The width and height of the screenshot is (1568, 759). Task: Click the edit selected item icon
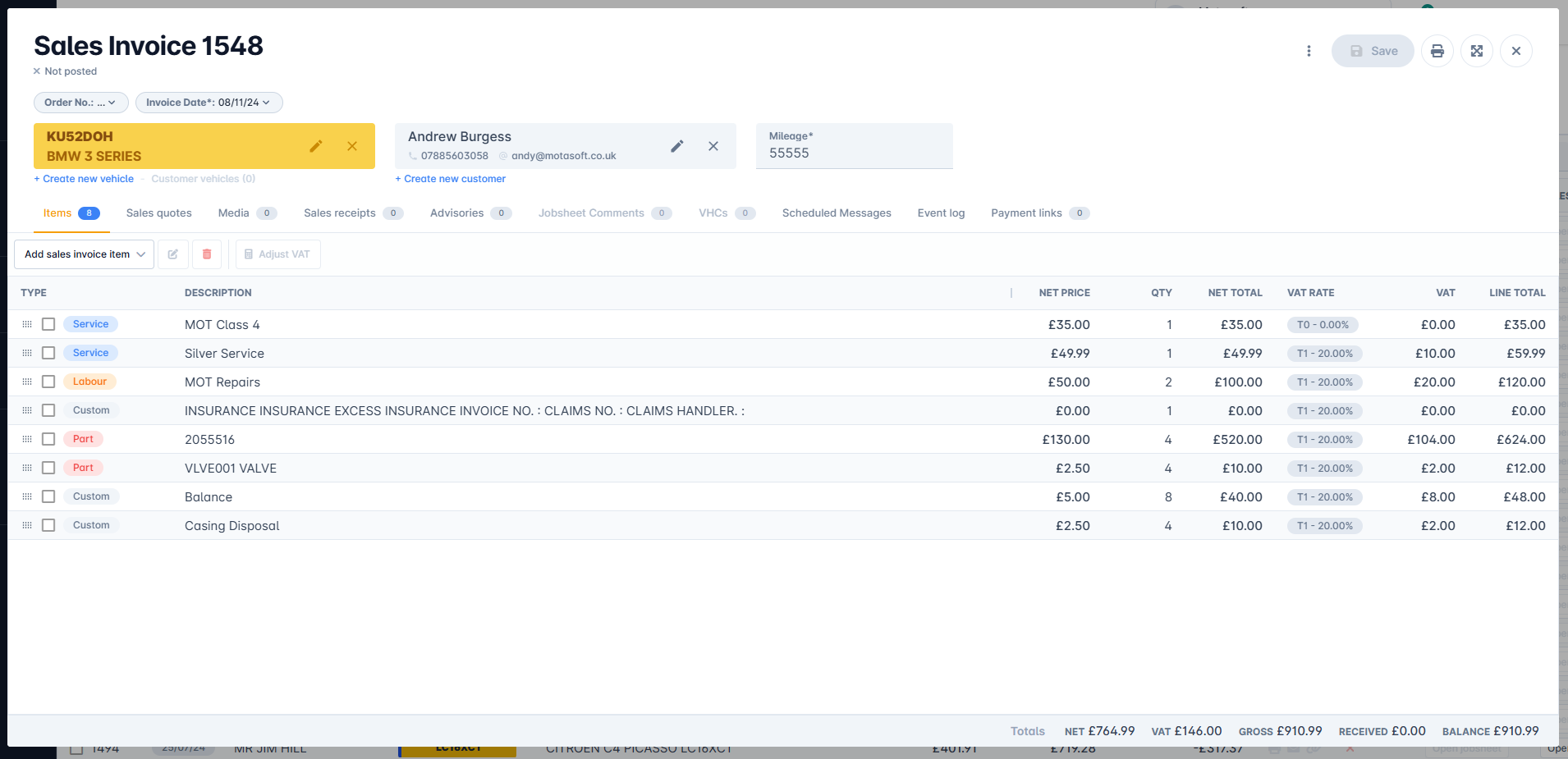[x=173, y=254]
